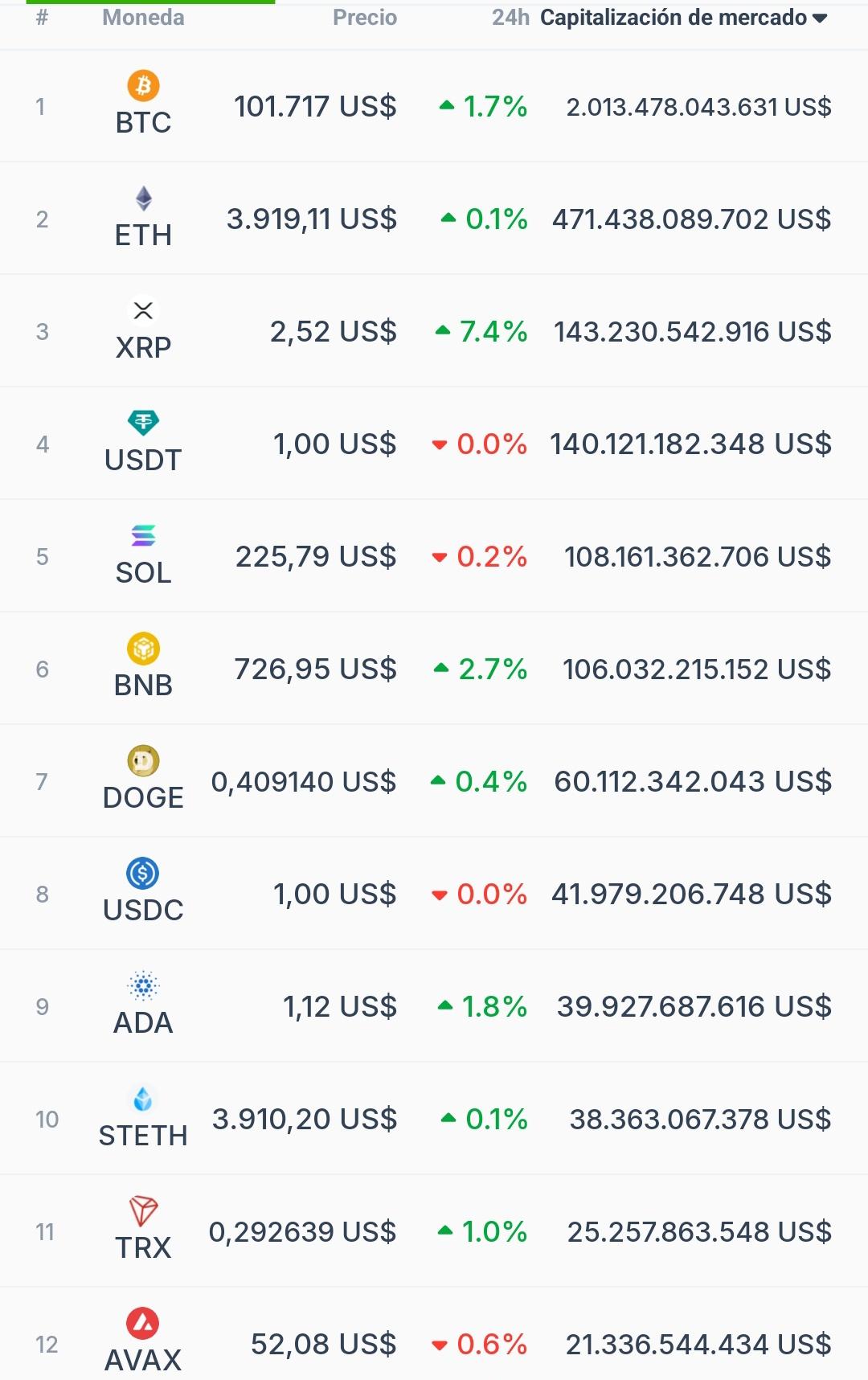Open the Bitcoin coin icon
This screenshot has height=1380, width=868.
[x=143, y=85]
